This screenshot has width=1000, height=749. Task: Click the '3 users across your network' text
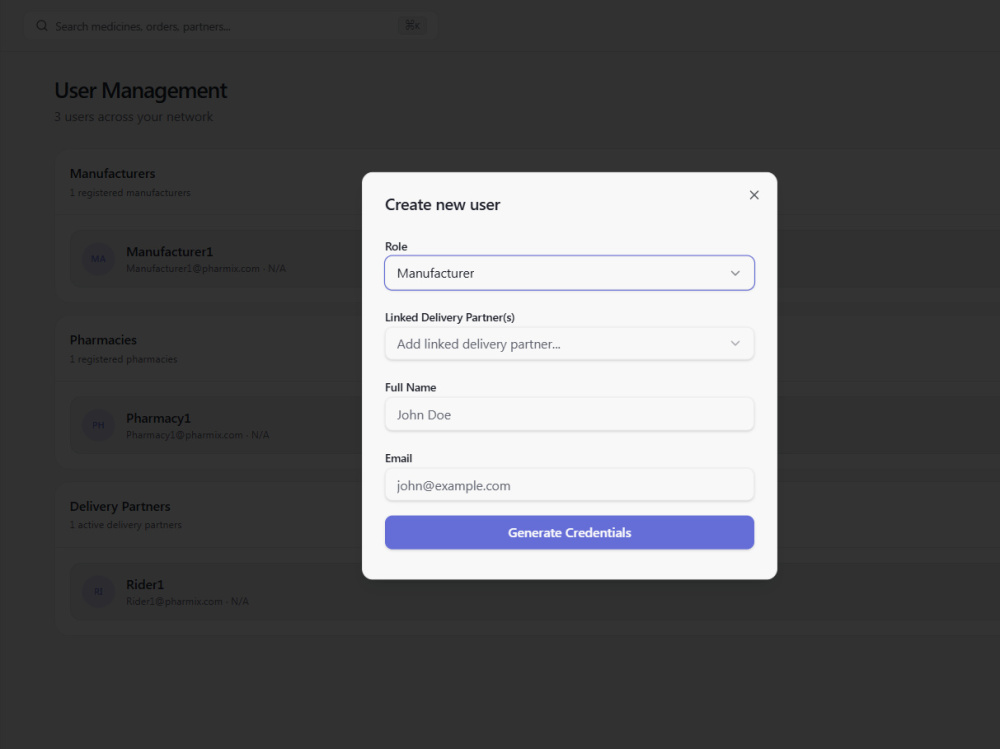[x=134, y=117]
